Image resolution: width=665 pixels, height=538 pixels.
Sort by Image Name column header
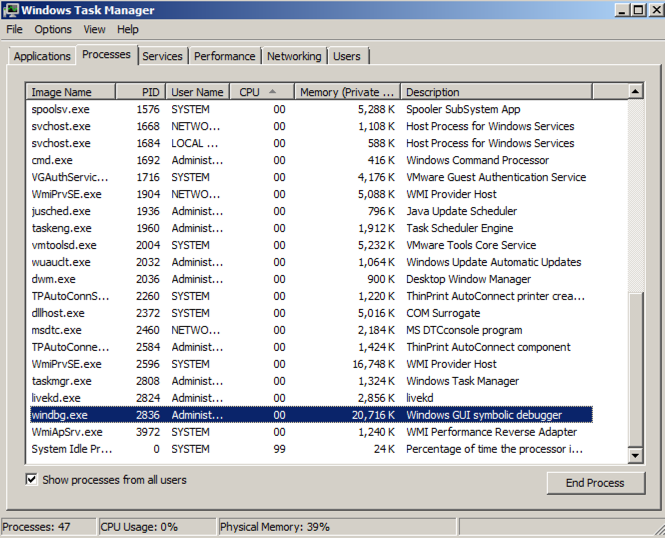coord(75,92)
